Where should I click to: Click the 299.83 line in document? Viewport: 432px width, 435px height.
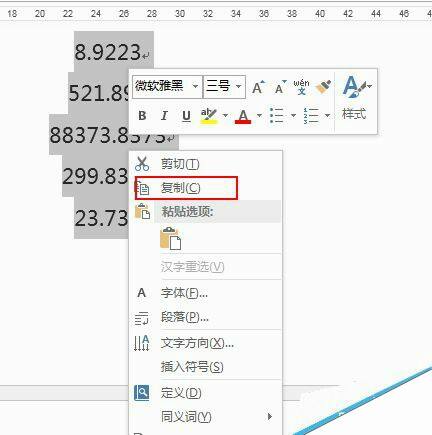[x=95, y=176]
